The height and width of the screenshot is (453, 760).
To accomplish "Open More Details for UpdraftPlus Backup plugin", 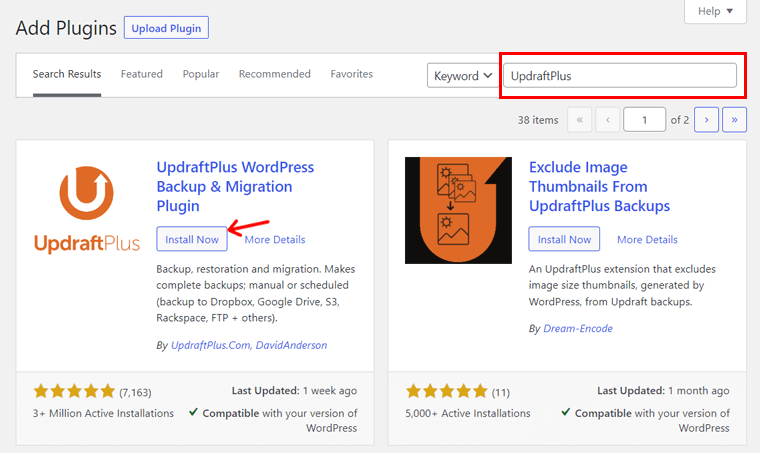I will tap(275, 239).
